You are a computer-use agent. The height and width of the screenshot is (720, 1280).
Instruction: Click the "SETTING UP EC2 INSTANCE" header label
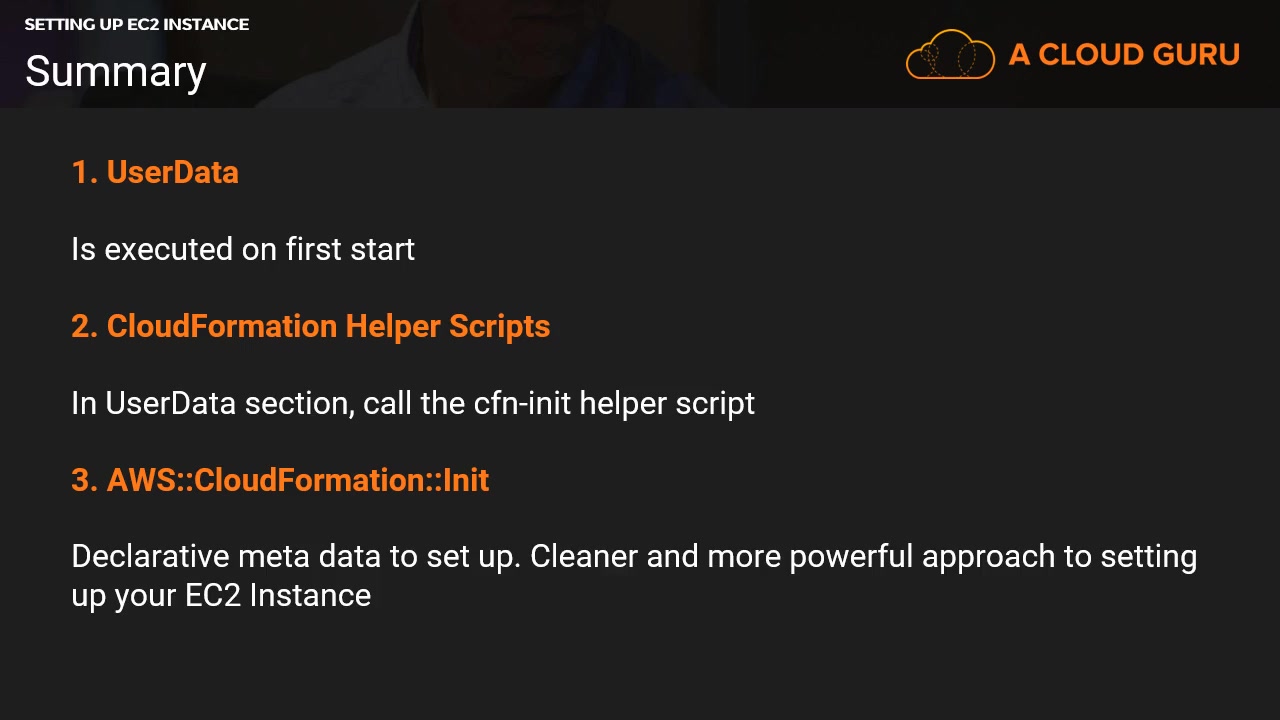tap(137, 24)
